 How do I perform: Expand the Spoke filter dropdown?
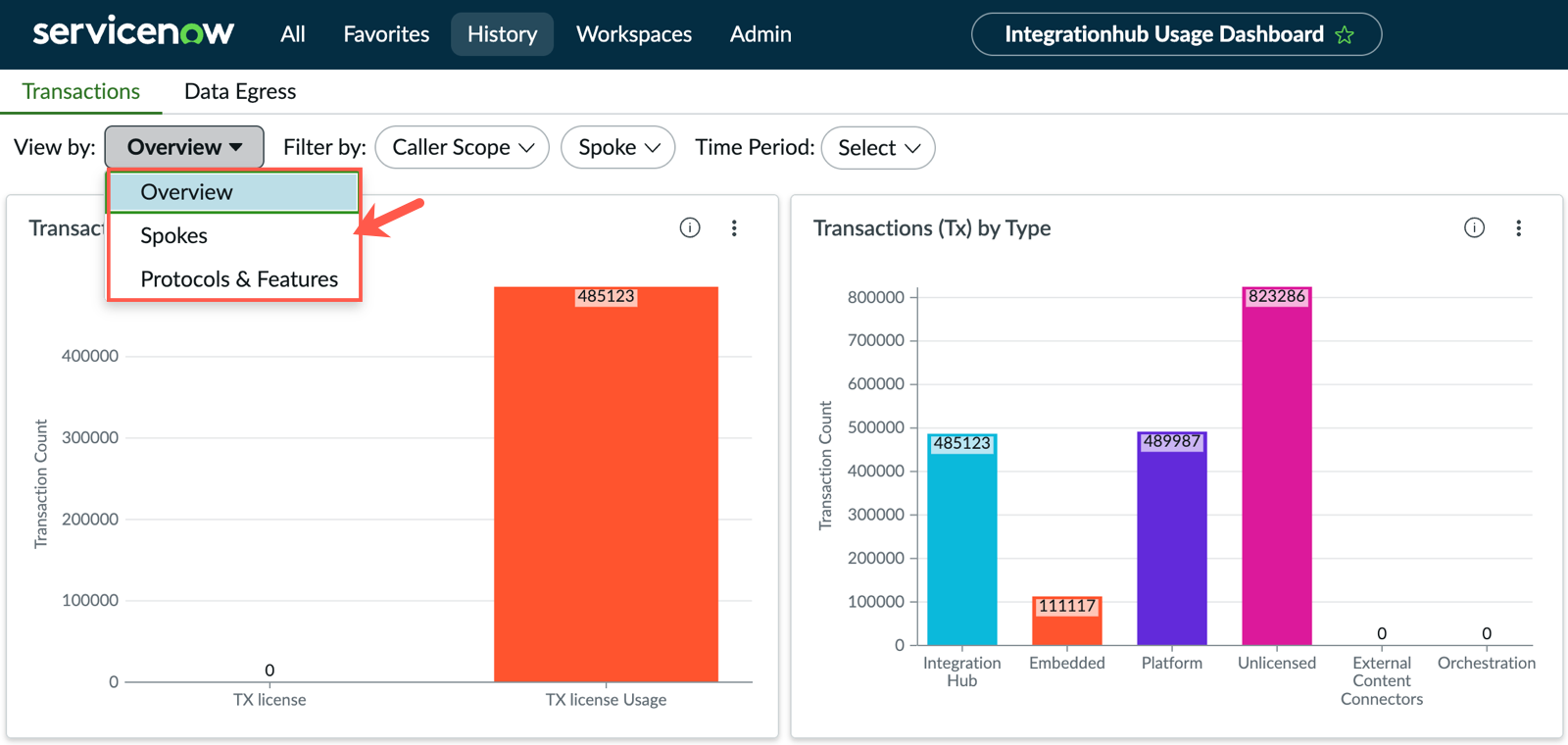point(618,147)
